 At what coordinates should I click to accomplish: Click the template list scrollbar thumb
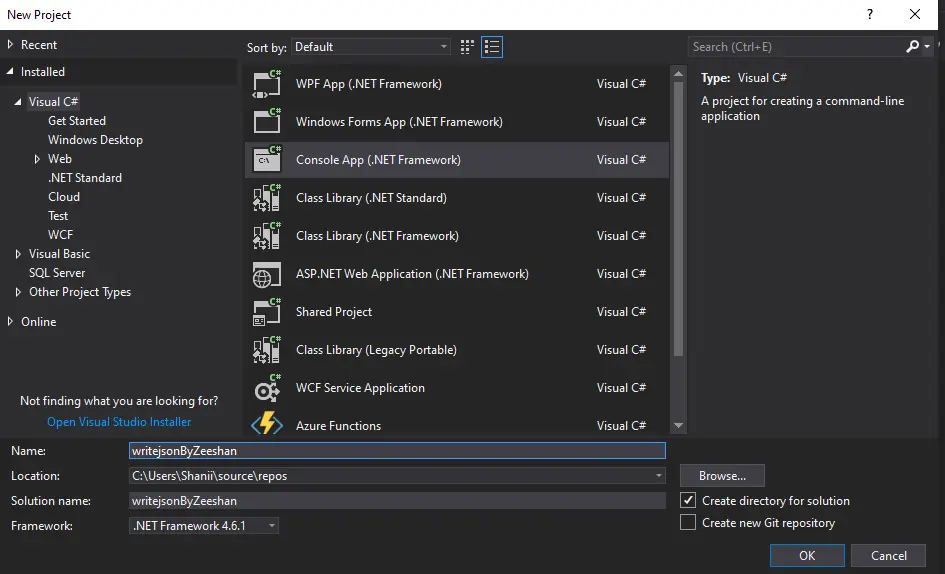678,218
